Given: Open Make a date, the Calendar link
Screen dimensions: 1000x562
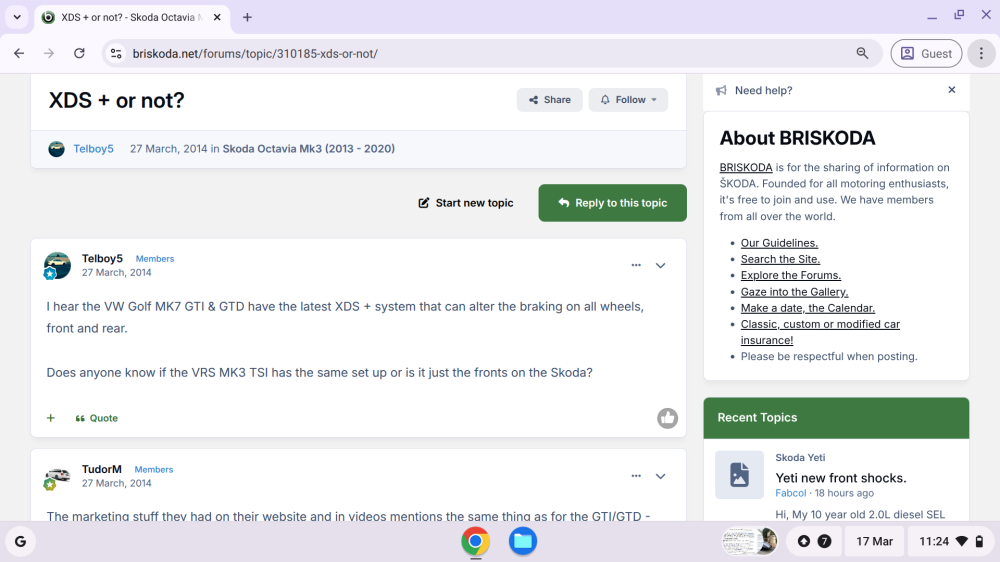Looking at the screenshot, I should pos(807,307).
